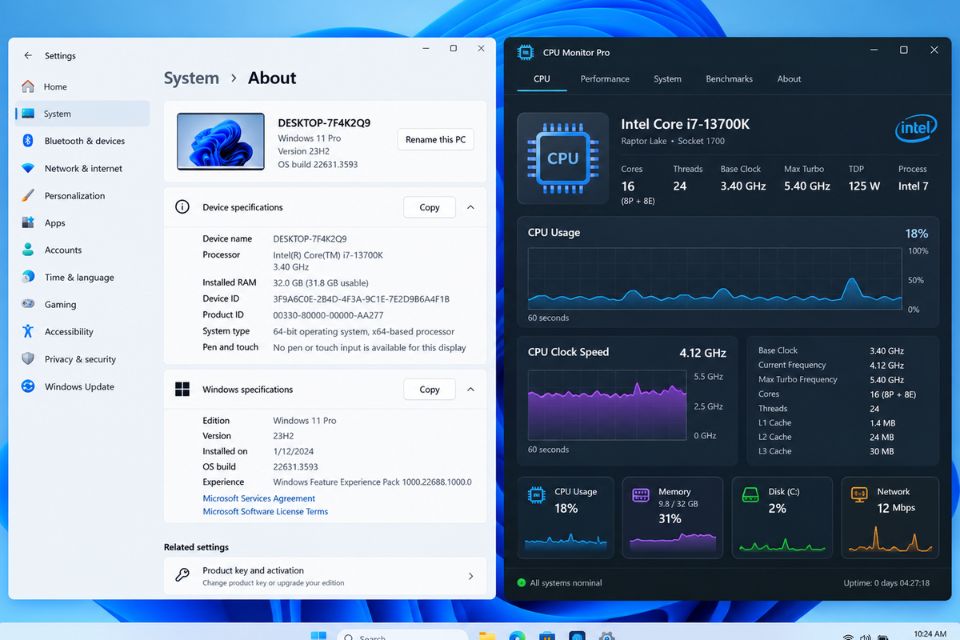Click the Installed RAM value
Screen dimensions: 960x640
[320, 283]
